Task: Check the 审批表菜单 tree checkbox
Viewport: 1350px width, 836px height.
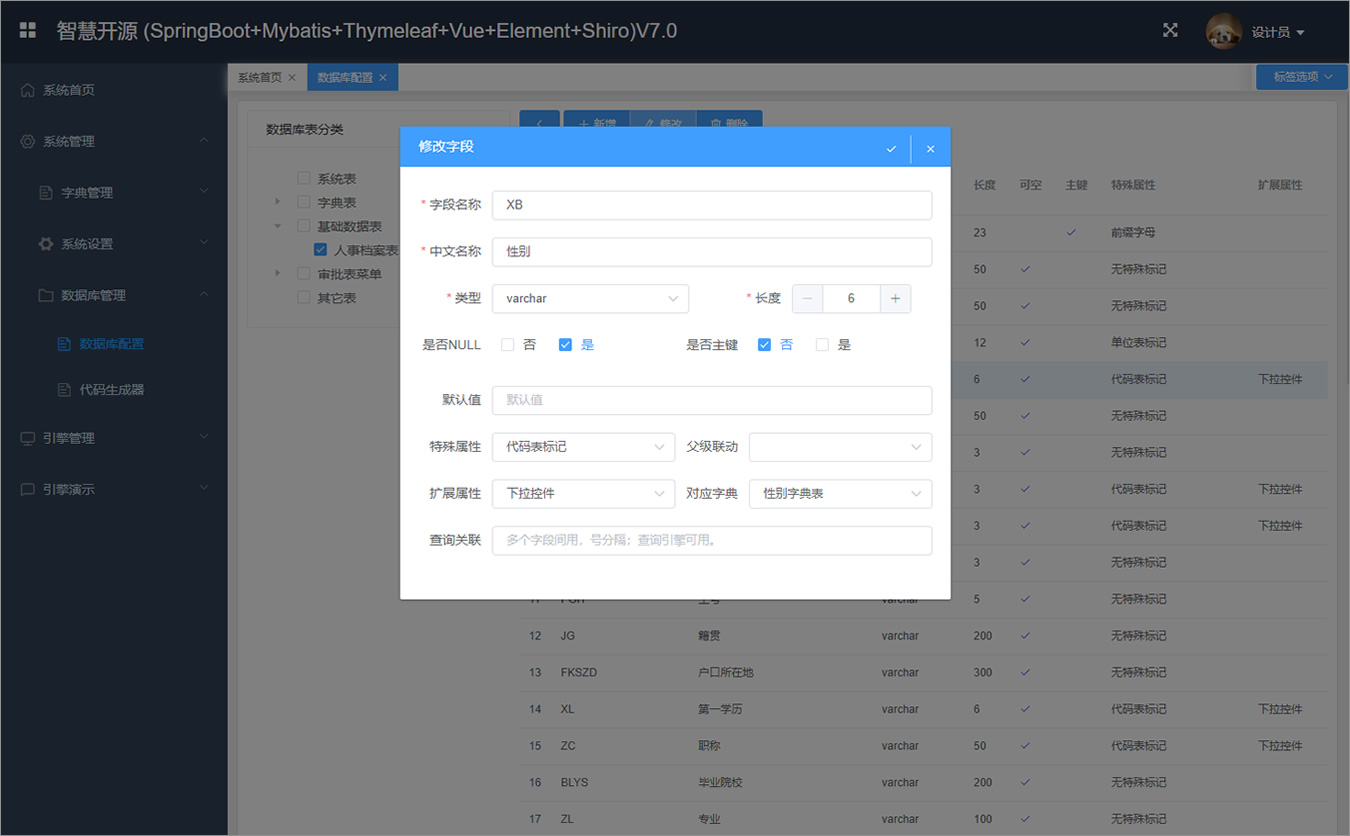Action: click(304, 273)
